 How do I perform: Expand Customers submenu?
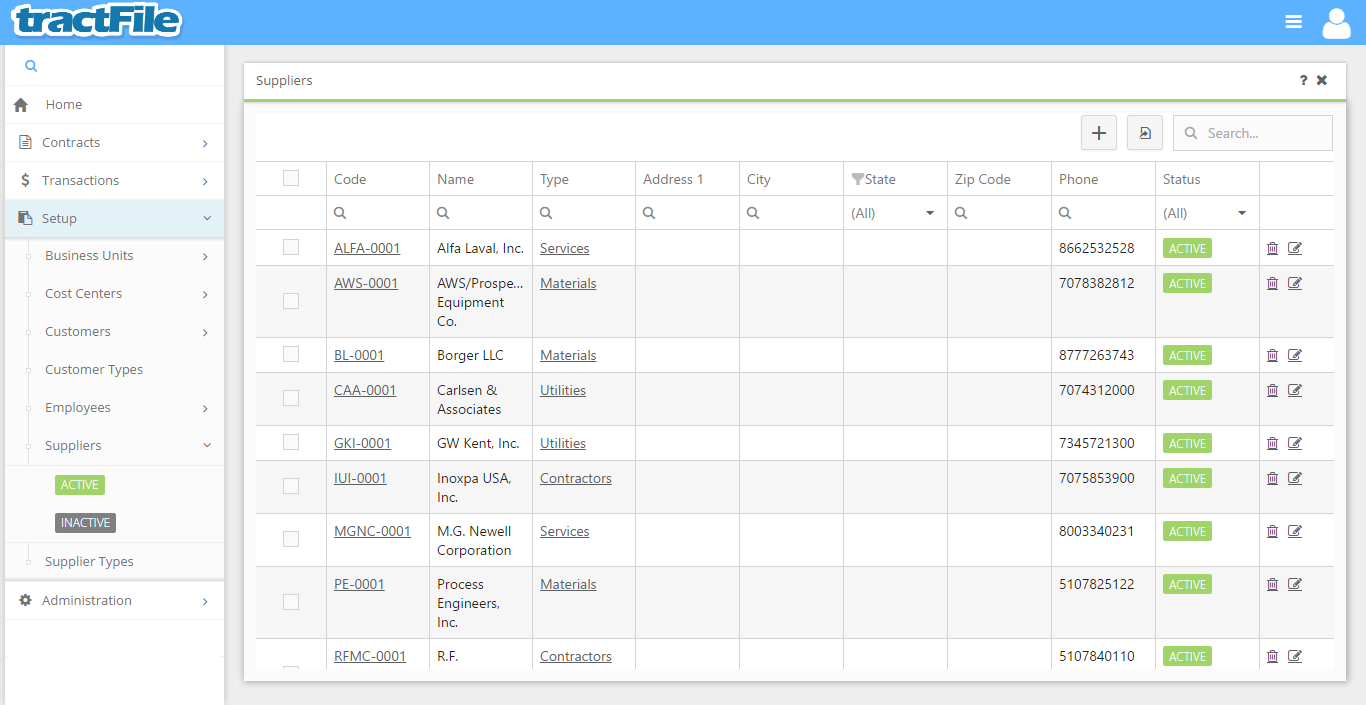tap(114, 332)
